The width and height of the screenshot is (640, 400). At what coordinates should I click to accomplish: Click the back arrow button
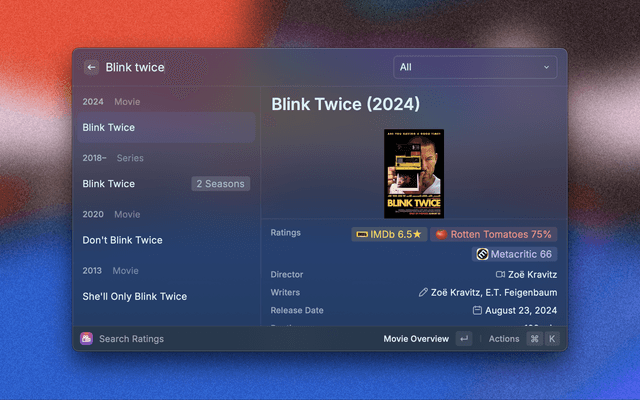pos(91,67)
